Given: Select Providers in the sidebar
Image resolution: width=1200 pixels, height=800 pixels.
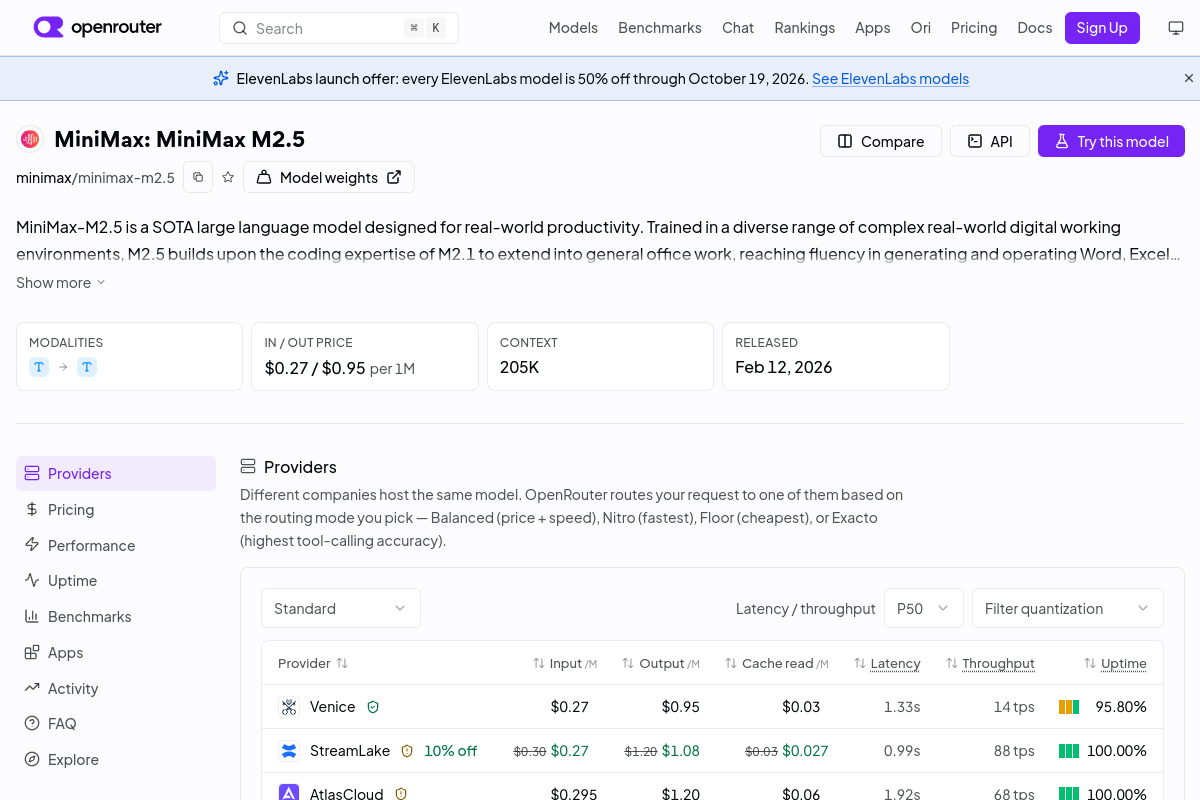Looking at the screenshot, I should click(x=116, y=474).
